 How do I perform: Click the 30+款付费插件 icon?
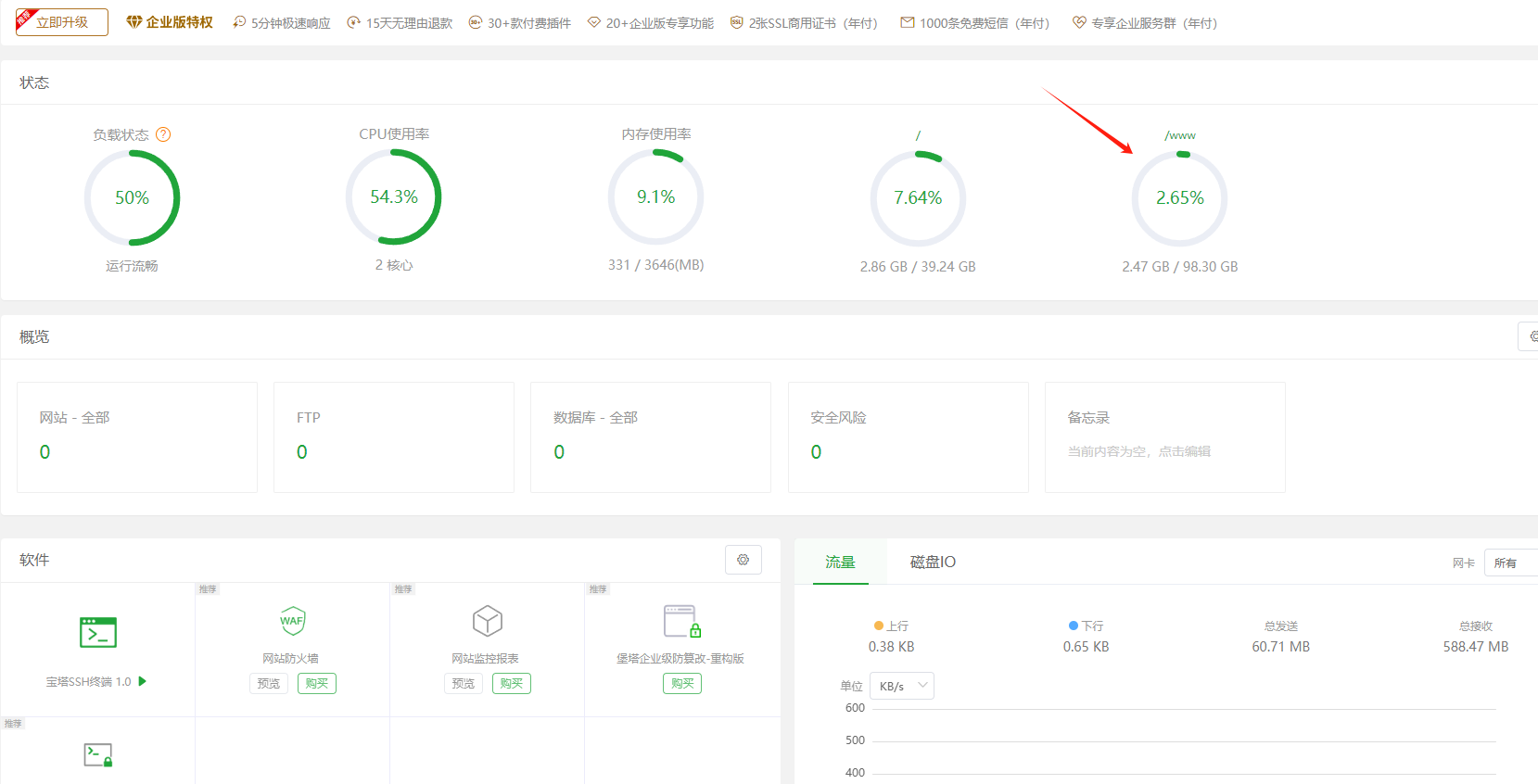click(x=476, y=22)
